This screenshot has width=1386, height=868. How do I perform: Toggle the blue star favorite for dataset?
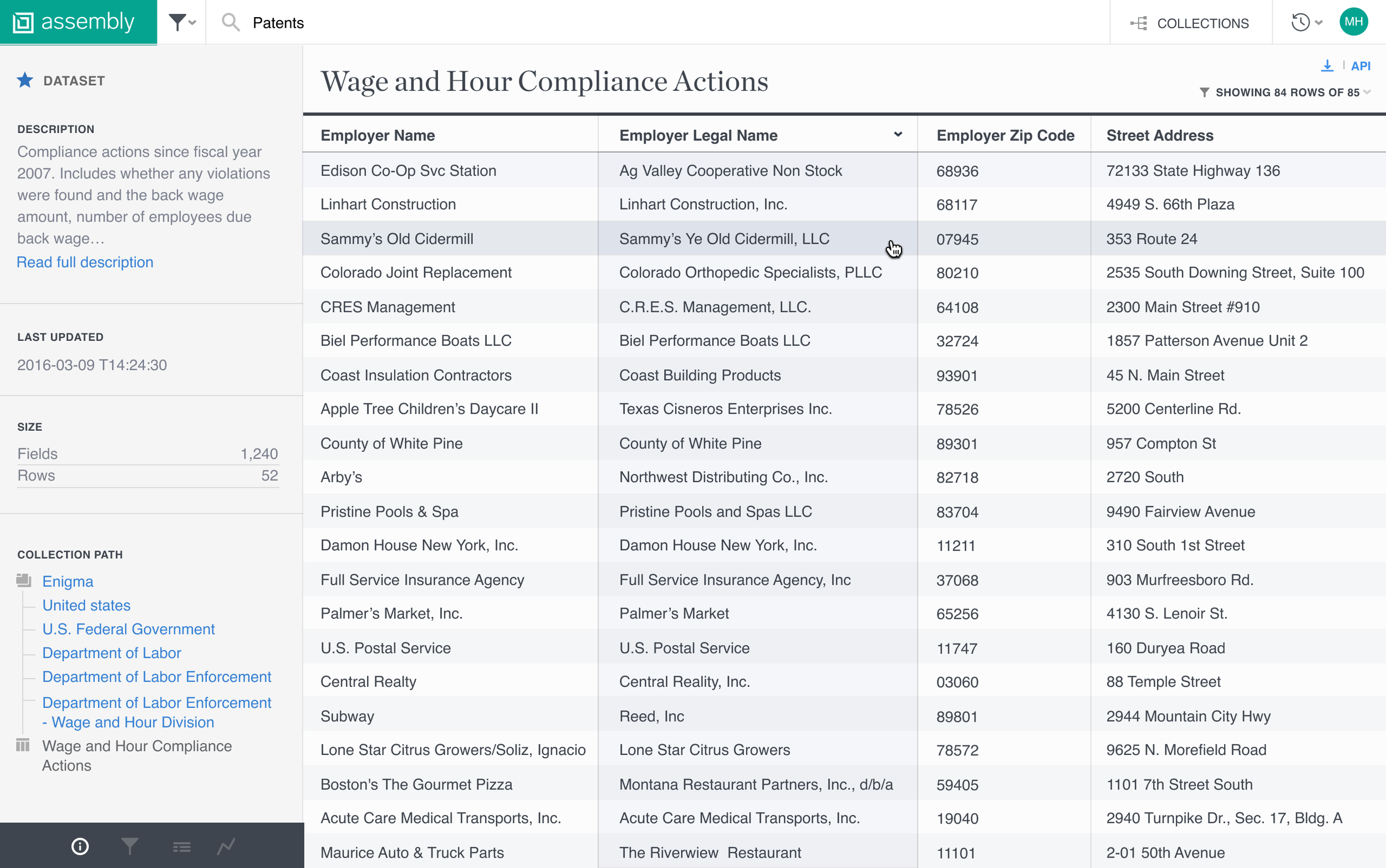point(25,80)
